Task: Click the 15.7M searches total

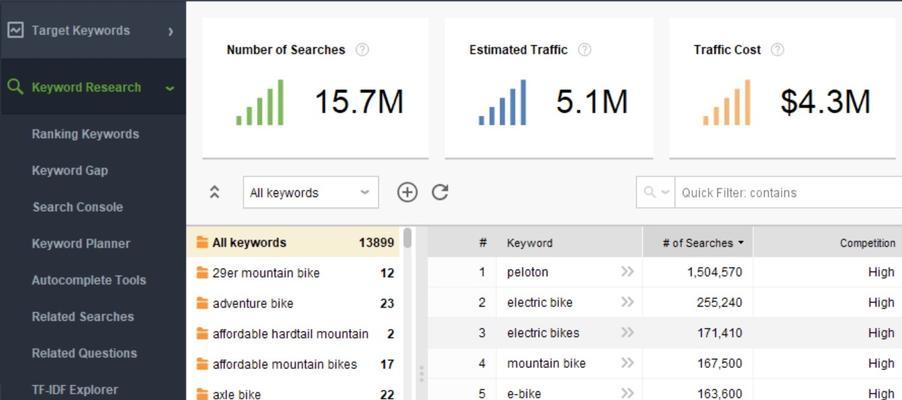Action: point(359,102)
